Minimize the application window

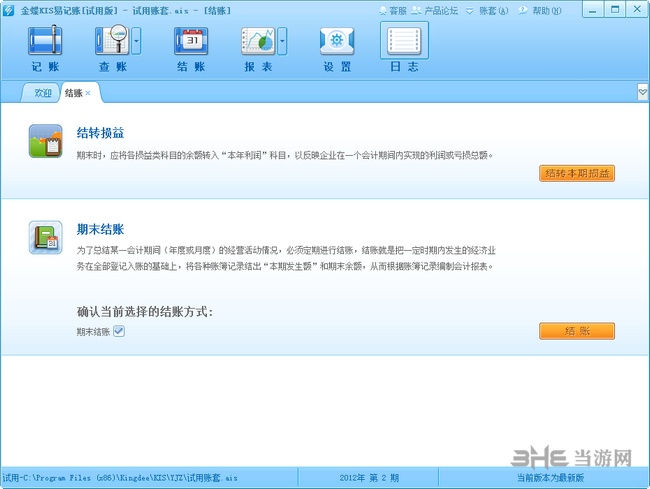point(593,9)
